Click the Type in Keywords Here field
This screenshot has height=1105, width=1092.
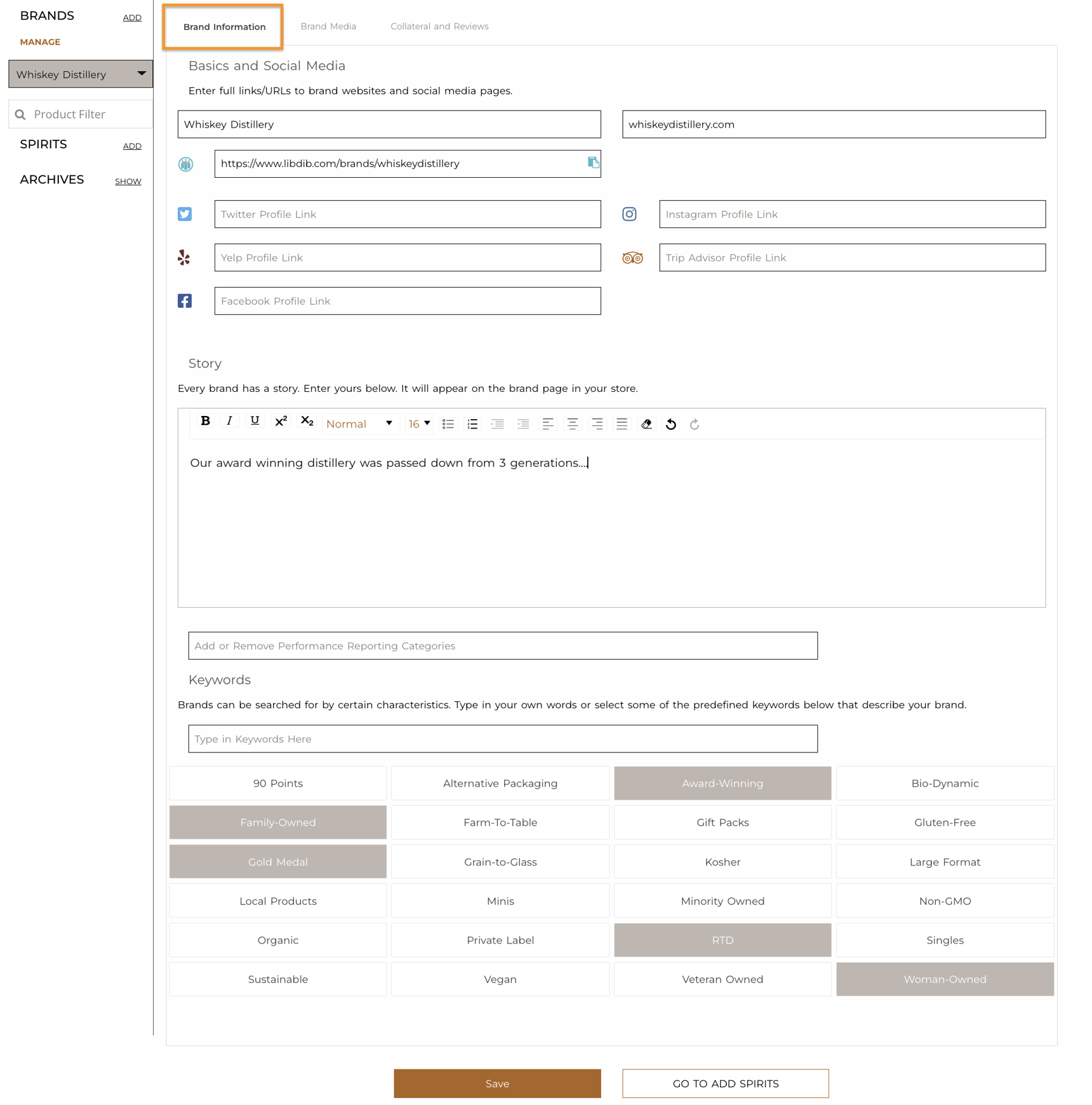tap(502, 739)
